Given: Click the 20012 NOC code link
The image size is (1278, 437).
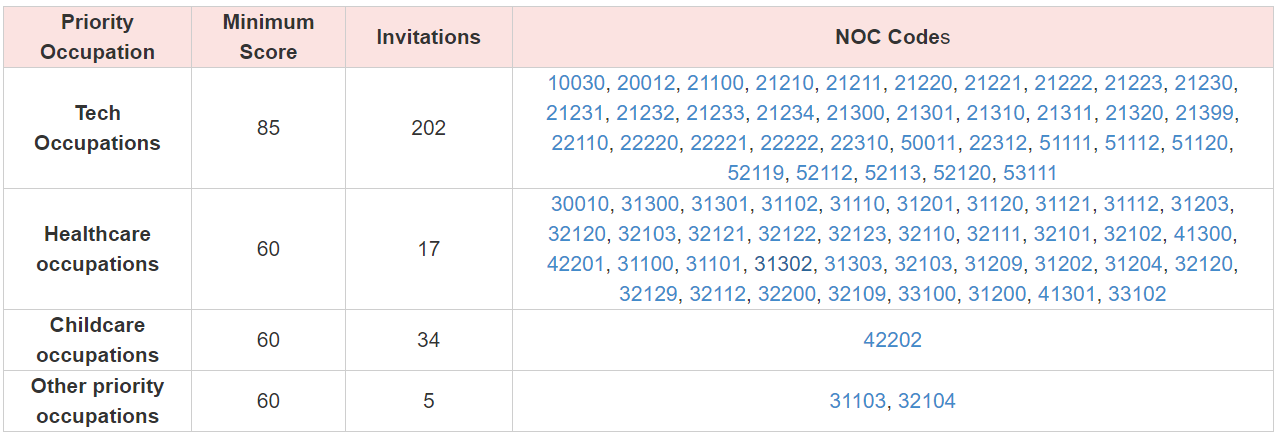Looking at the screenshot, I should click(646, 83).
